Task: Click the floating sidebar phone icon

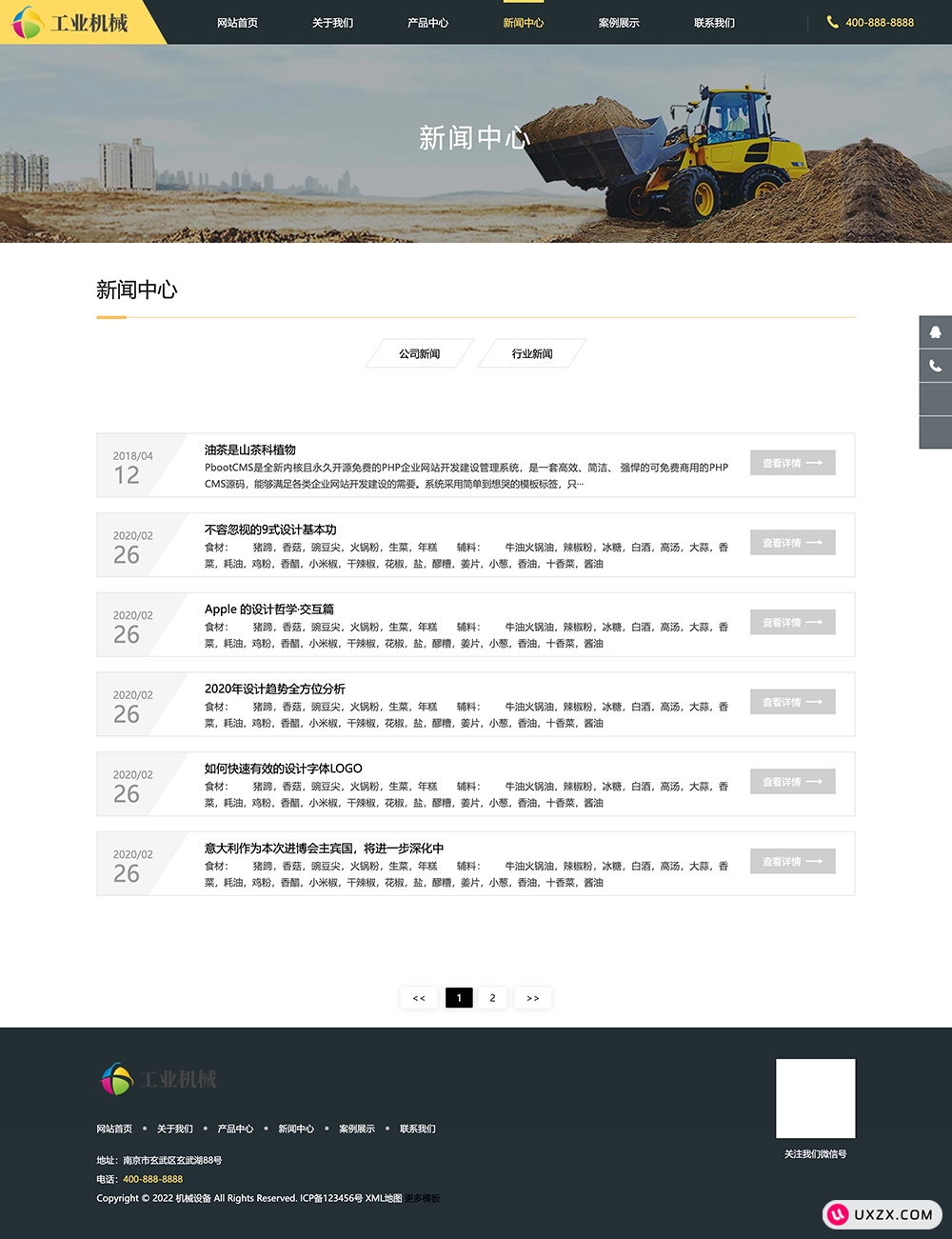Action: (935, 366)
